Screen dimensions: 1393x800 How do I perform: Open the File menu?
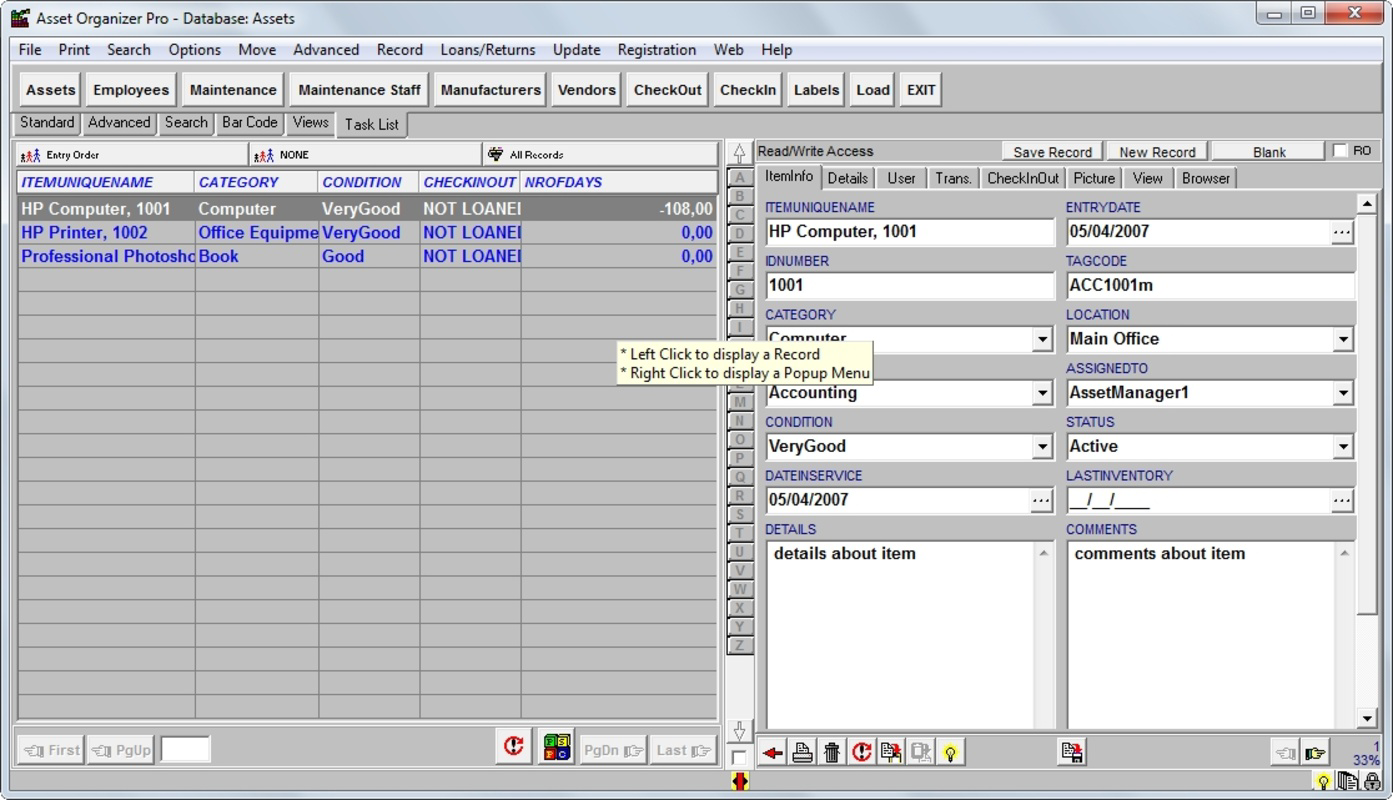coord(30,50)
